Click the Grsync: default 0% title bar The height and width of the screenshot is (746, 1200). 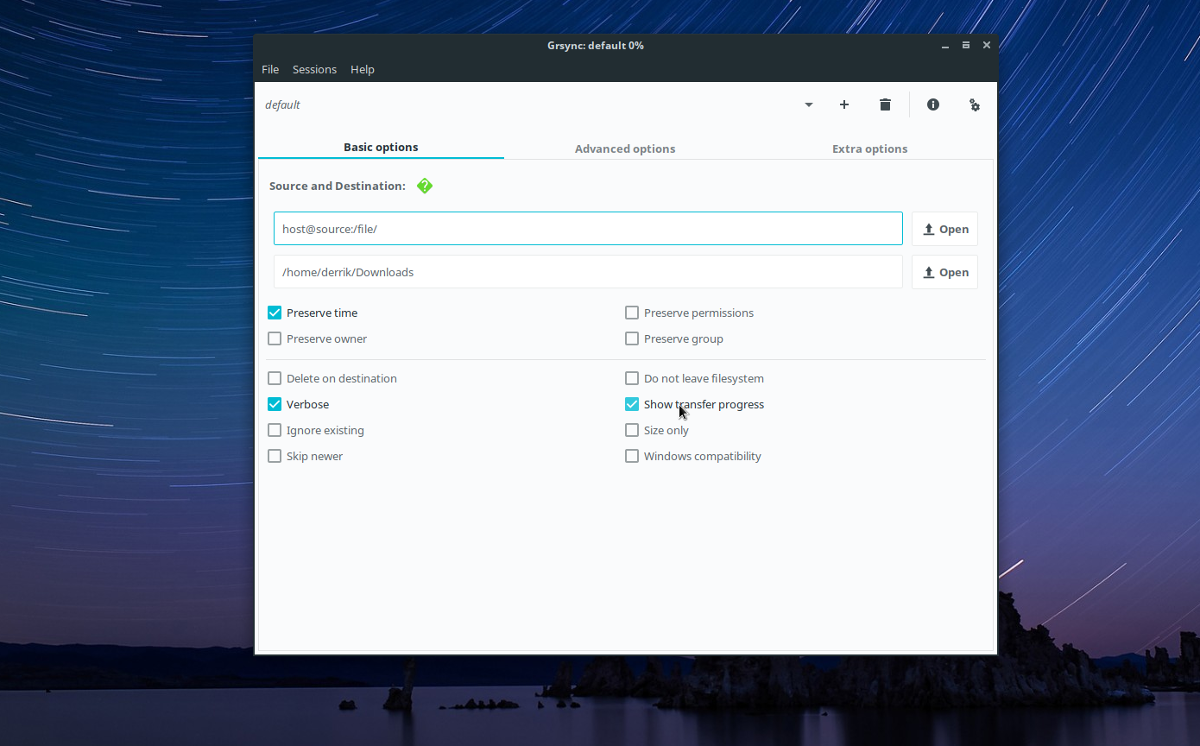coord(595,46)
